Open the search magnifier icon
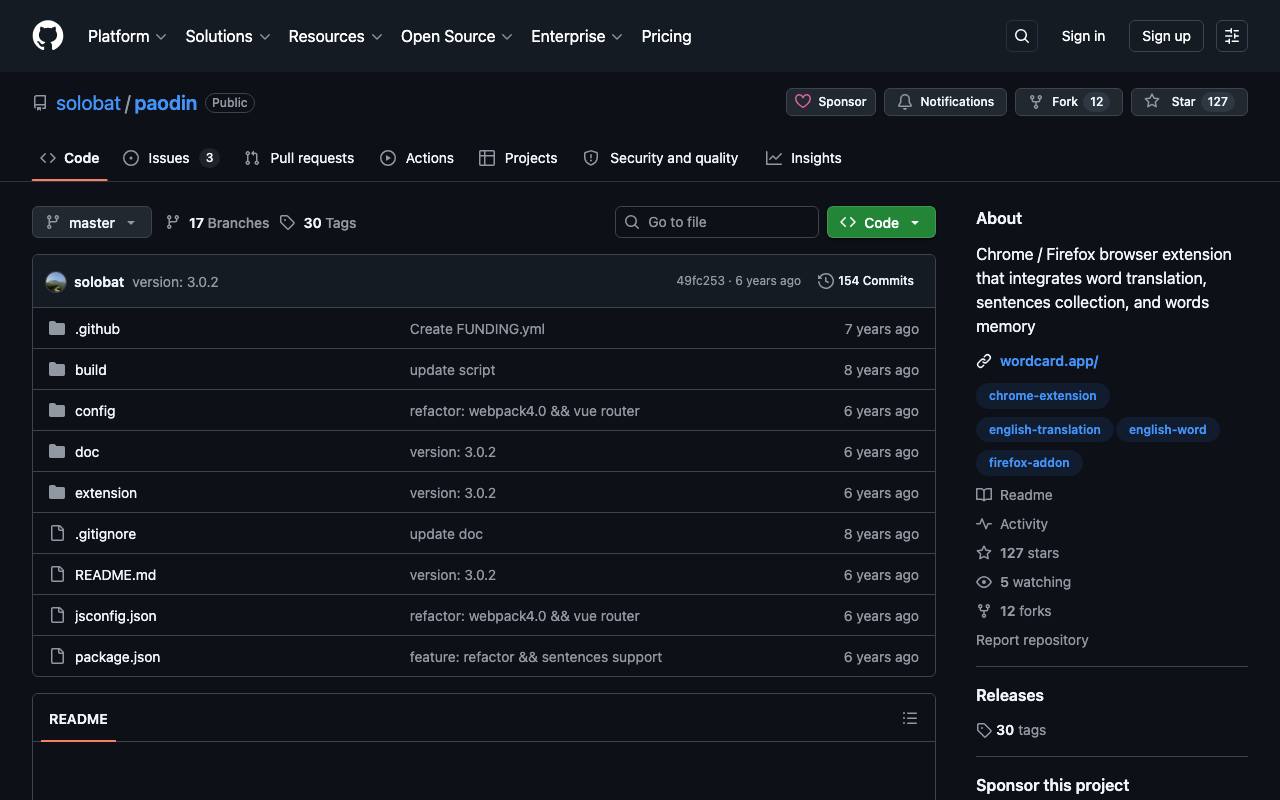Viewport: 1280px width, 800px height. (1022, 36)
